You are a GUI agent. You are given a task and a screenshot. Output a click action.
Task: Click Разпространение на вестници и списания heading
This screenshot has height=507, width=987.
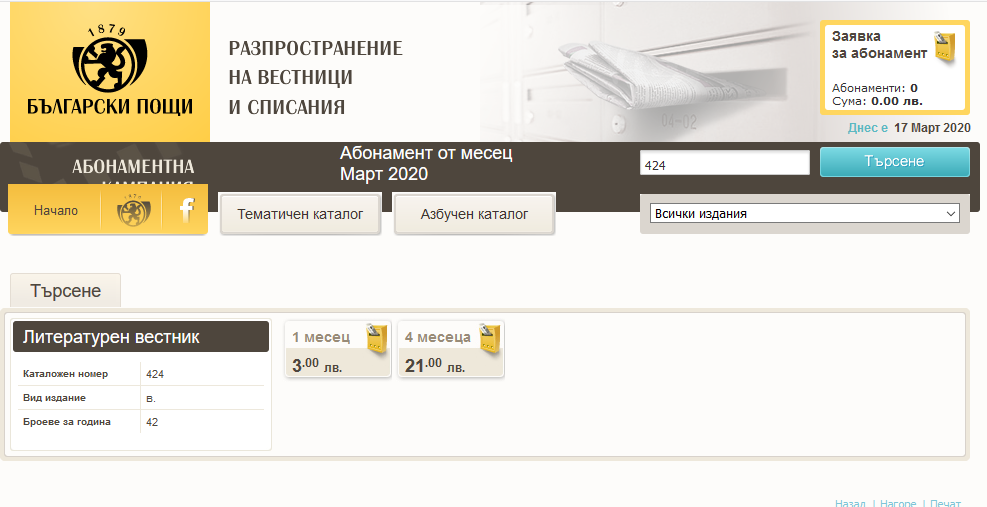315,77
